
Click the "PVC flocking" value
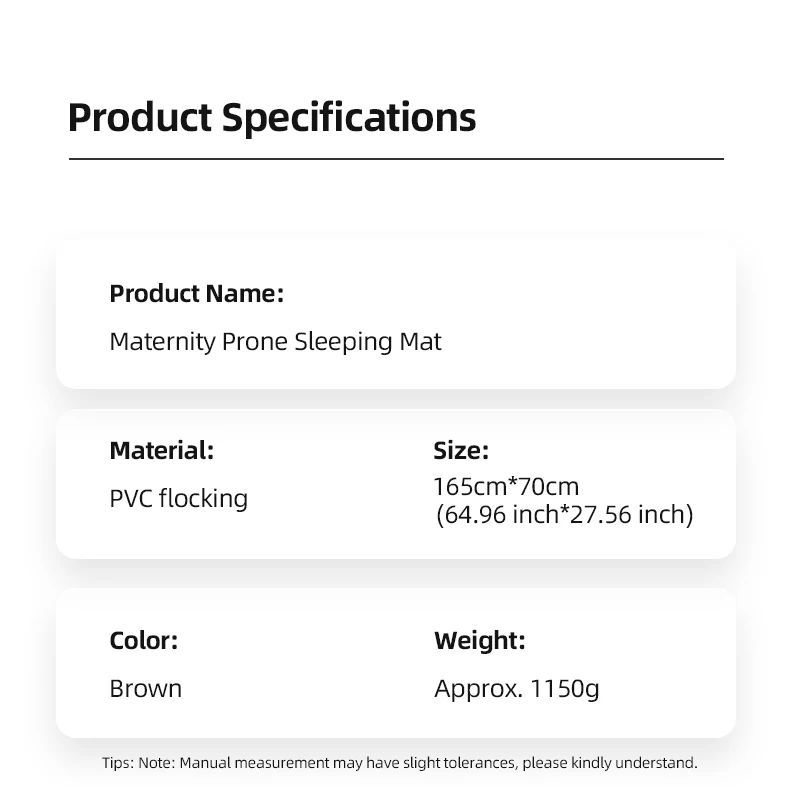click(178, 498)
